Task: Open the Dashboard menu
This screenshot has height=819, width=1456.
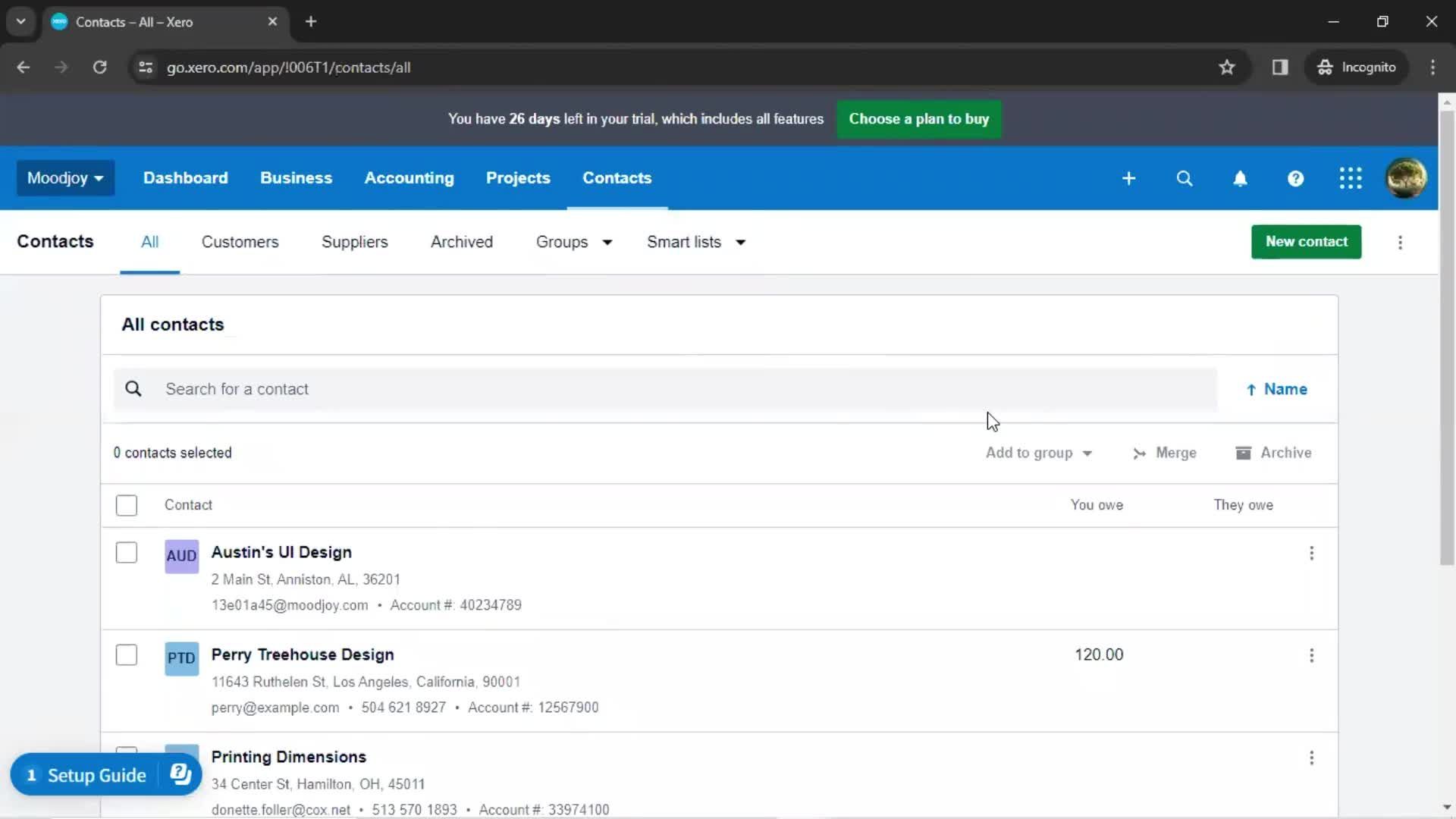Action: (186, 177)
